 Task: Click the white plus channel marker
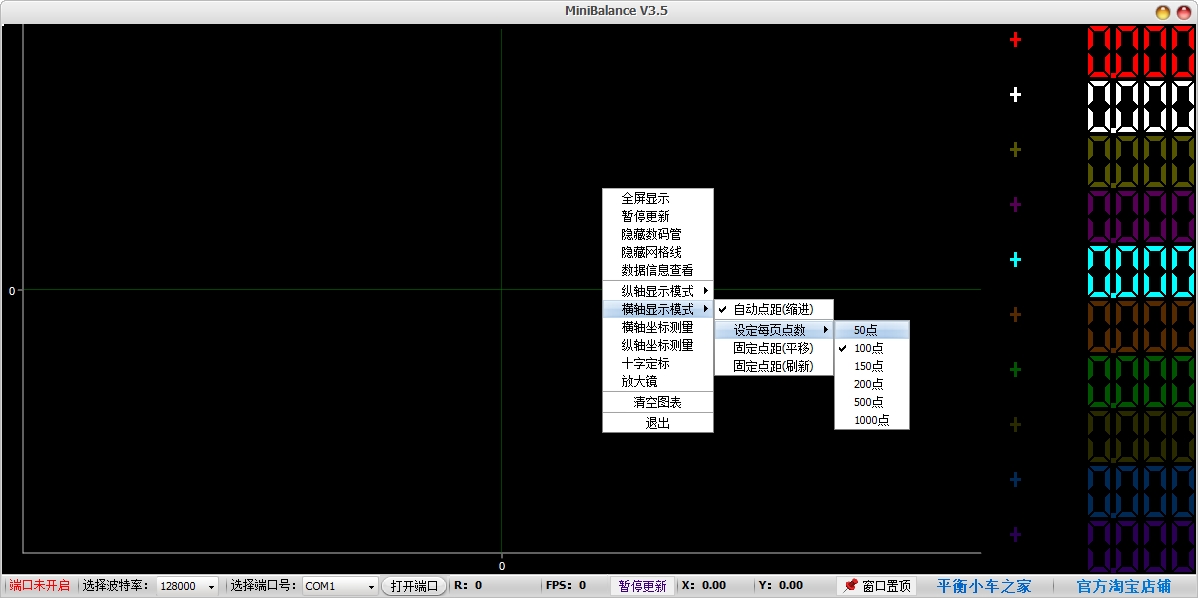pyautogui.click(x=1015, y=95)
